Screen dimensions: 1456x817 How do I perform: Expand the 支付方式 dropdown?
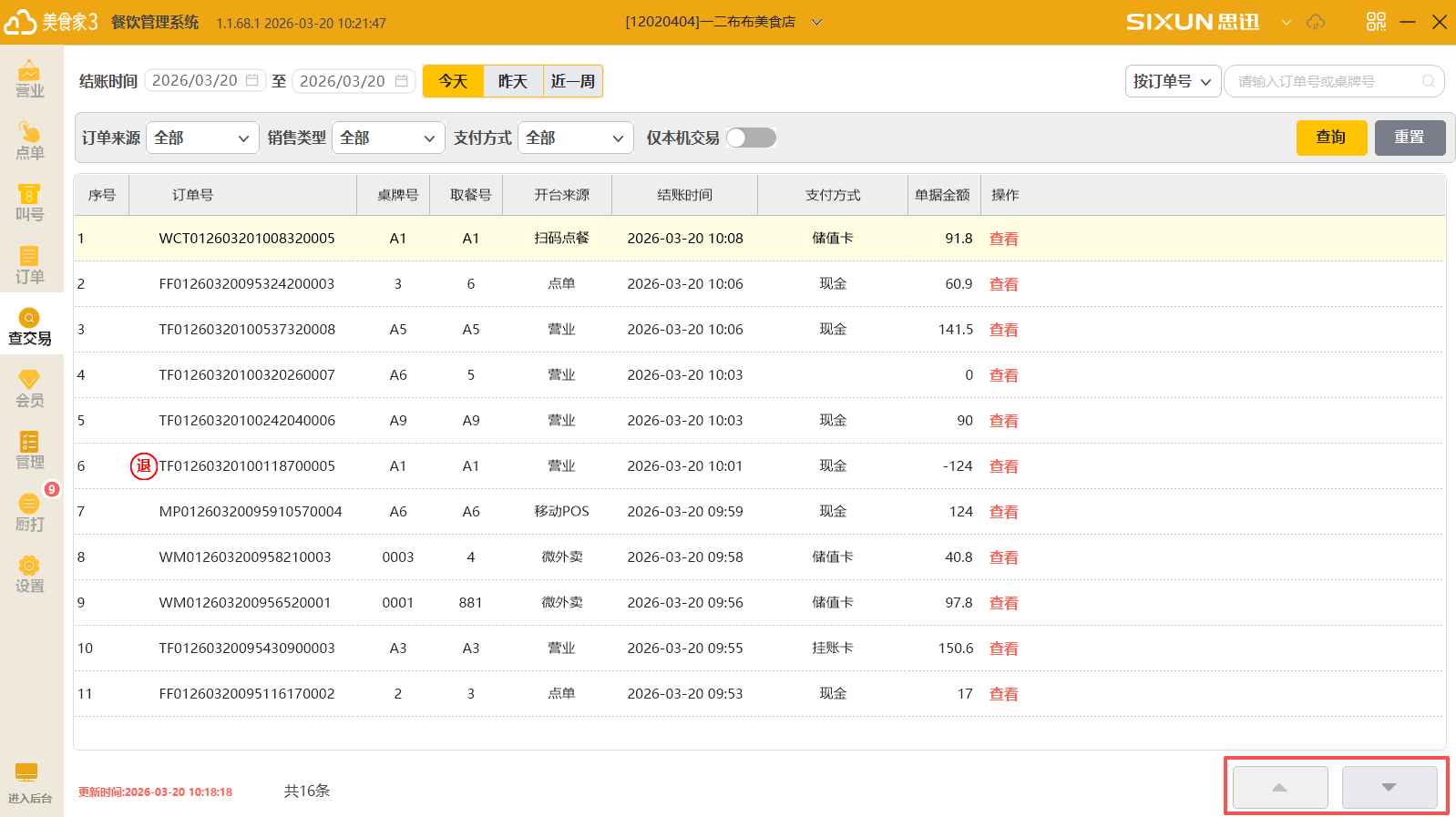click(575, 138)
